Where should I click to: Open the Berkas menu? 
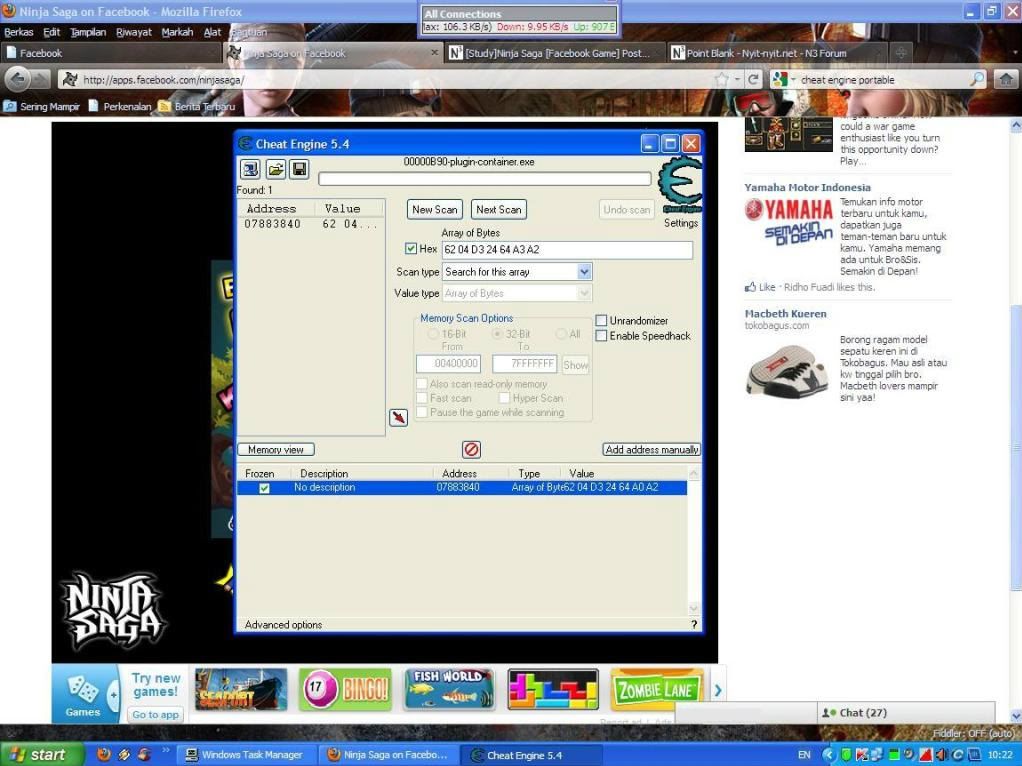(x=18, y=32)
